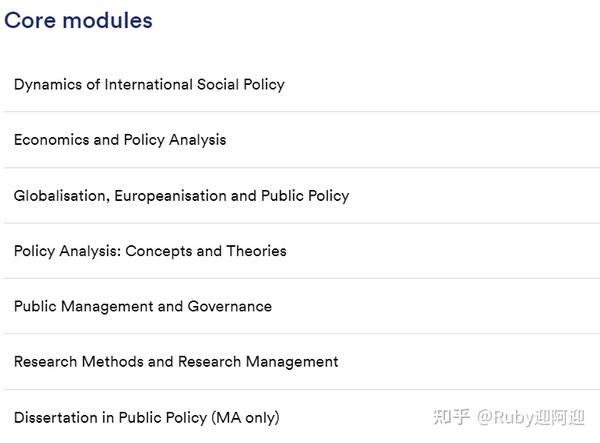Click the 知乎 watermark logo

coord(451,417)
